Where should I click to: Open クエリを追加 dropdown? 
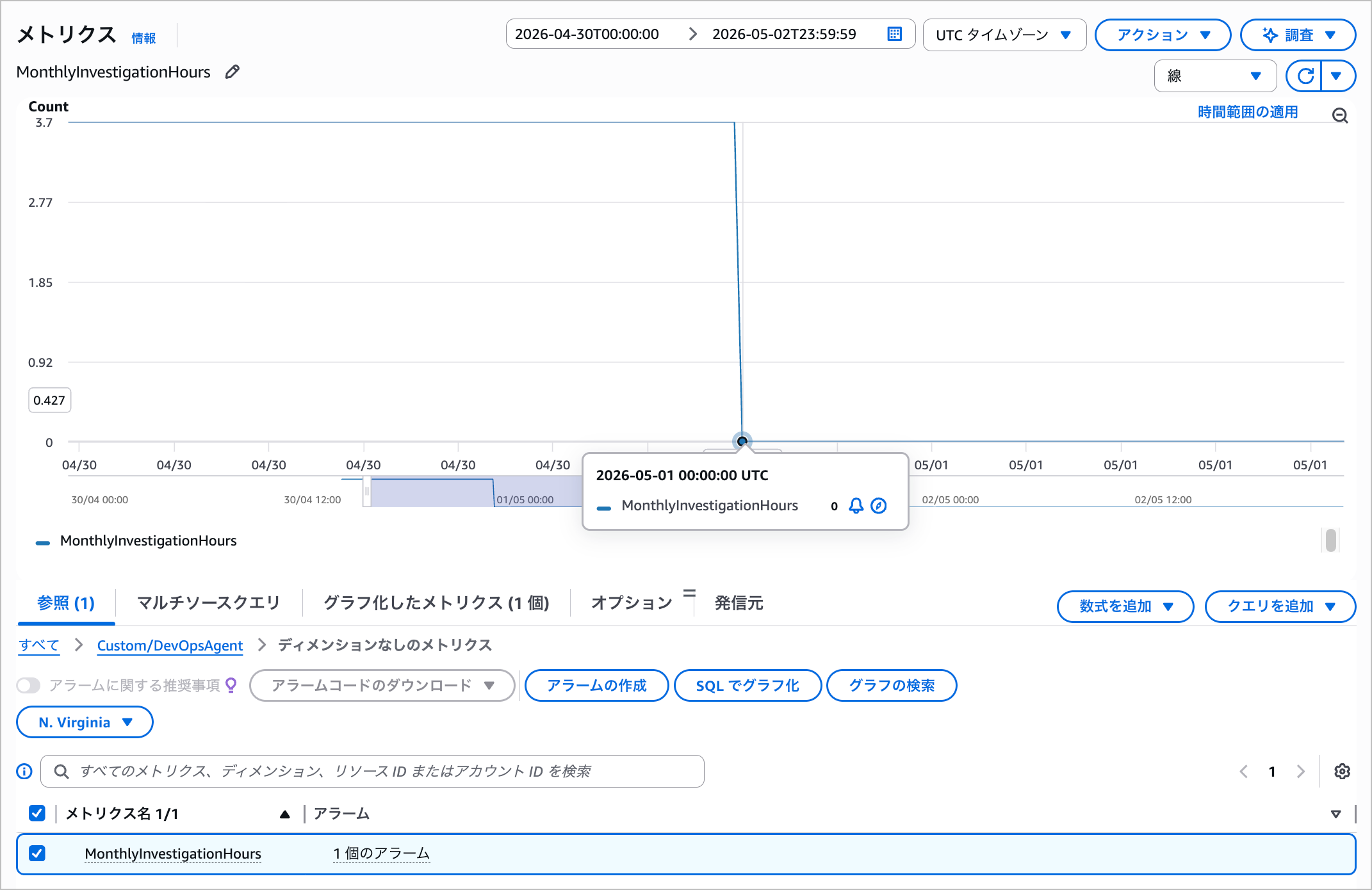tap(1280, 606)
